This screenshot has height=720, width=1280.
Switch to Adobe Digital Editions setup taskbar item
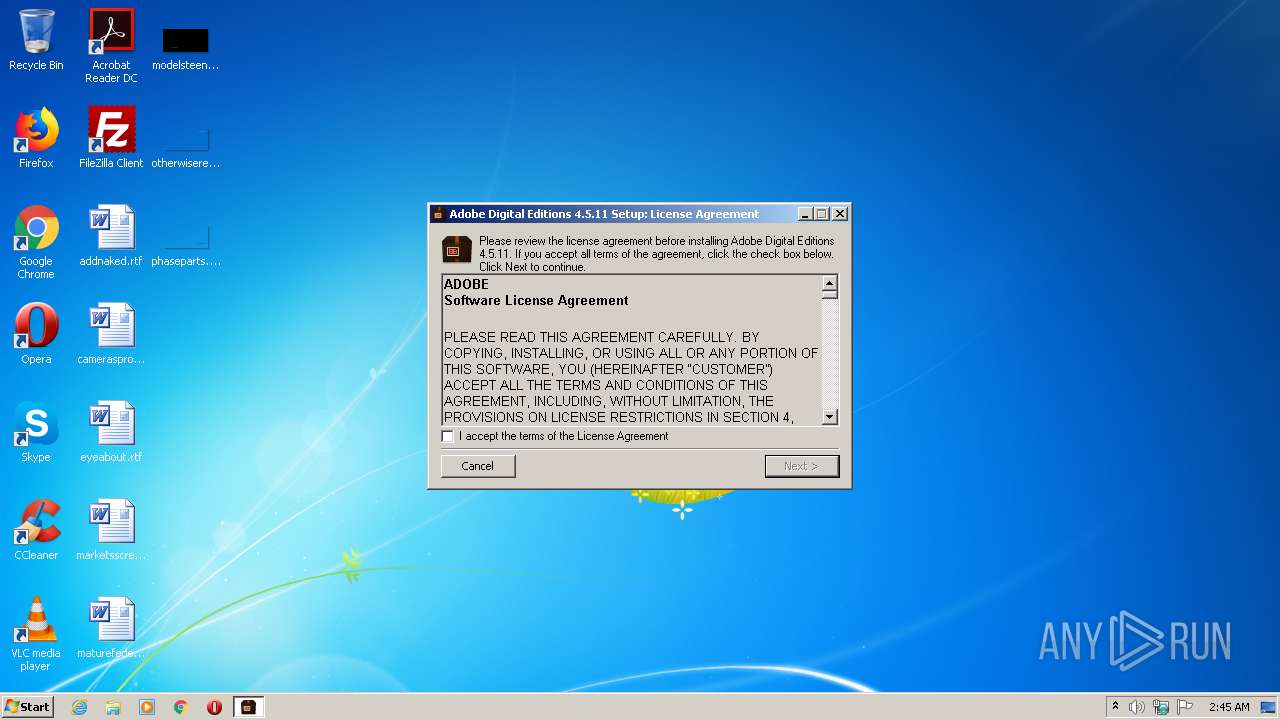click(248, 707)
